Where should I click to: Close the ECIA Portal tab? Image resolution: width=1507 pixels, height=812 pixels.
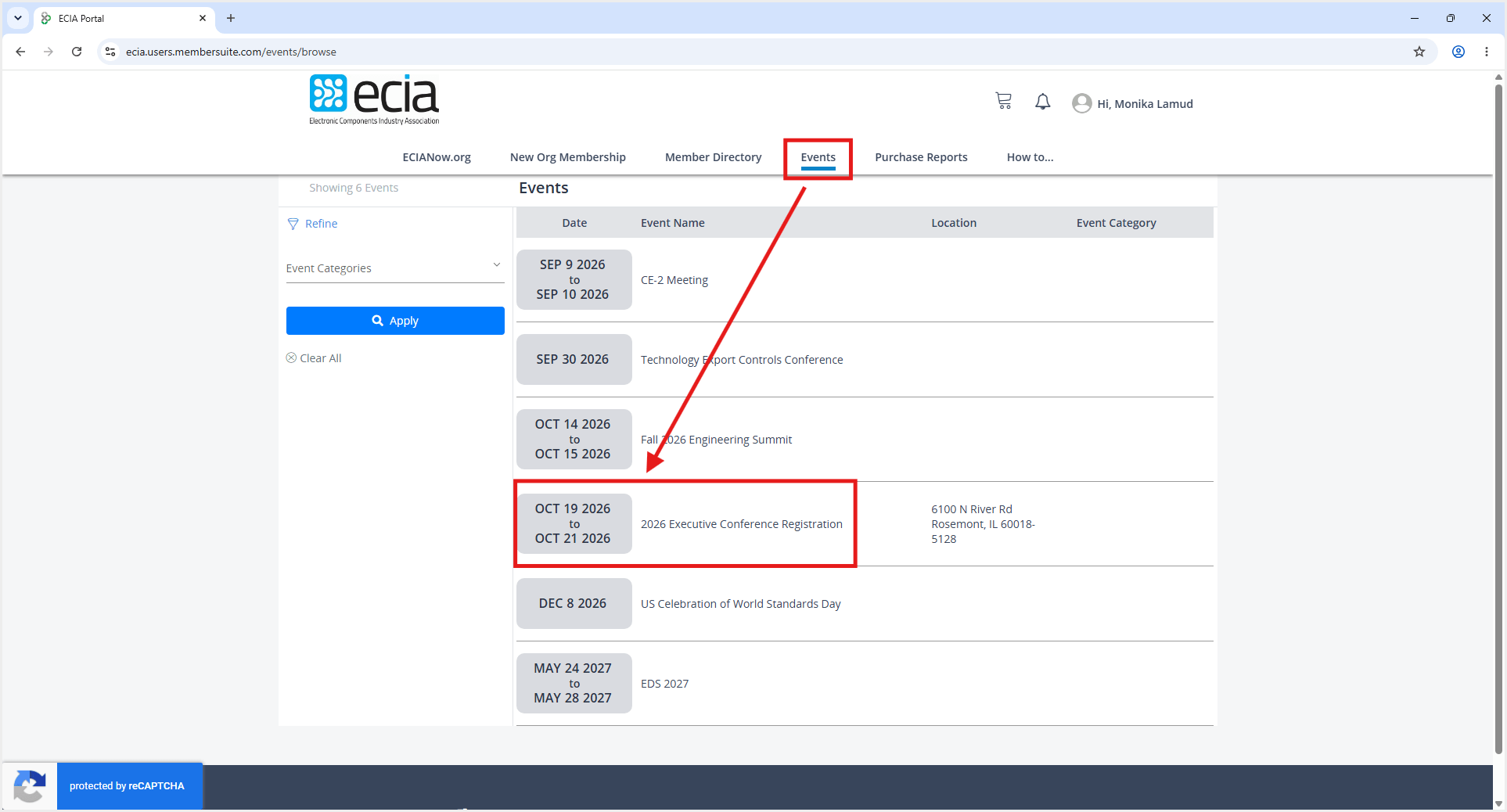(203, 18)
